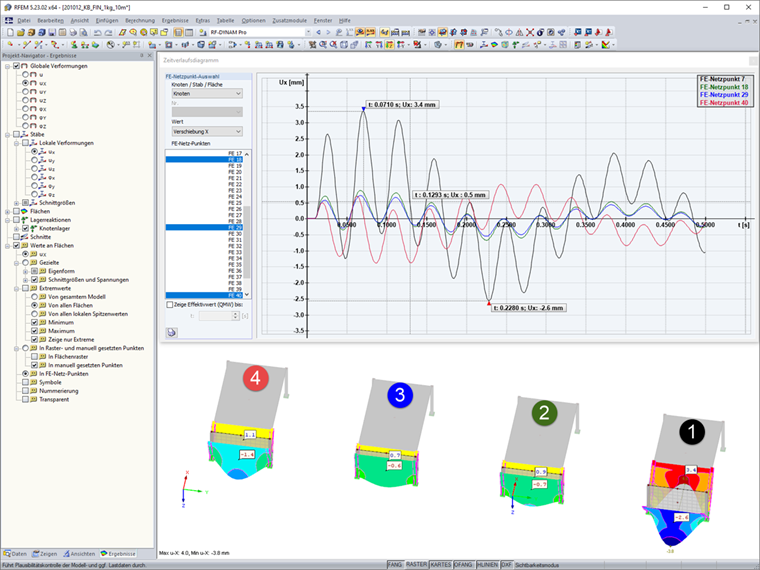
Task: Select the new node tool icon
Action: click(x=10, y=45)
